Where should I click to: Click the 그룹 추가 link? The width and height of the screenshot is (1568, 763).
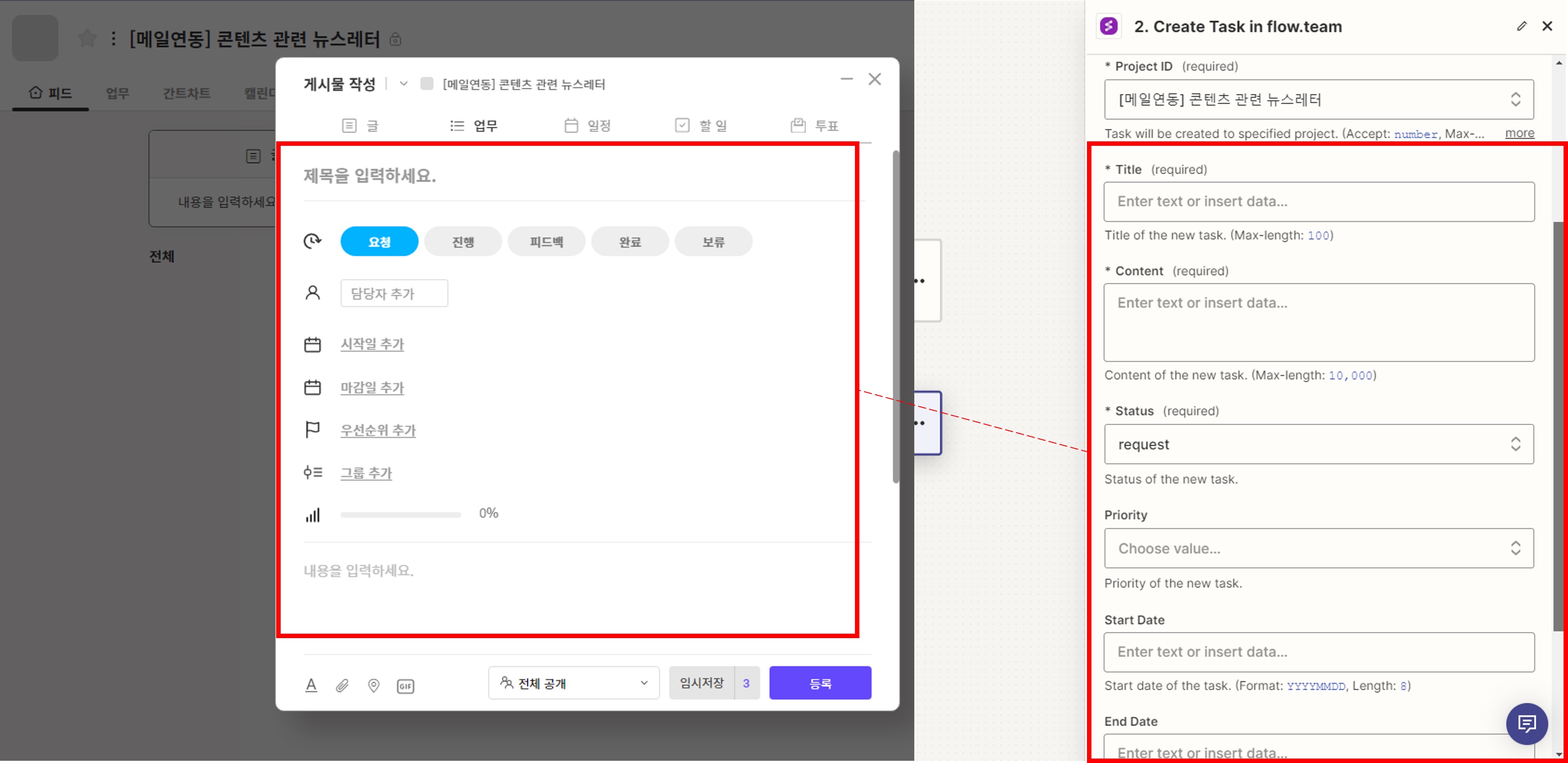(x=366, y=473)
